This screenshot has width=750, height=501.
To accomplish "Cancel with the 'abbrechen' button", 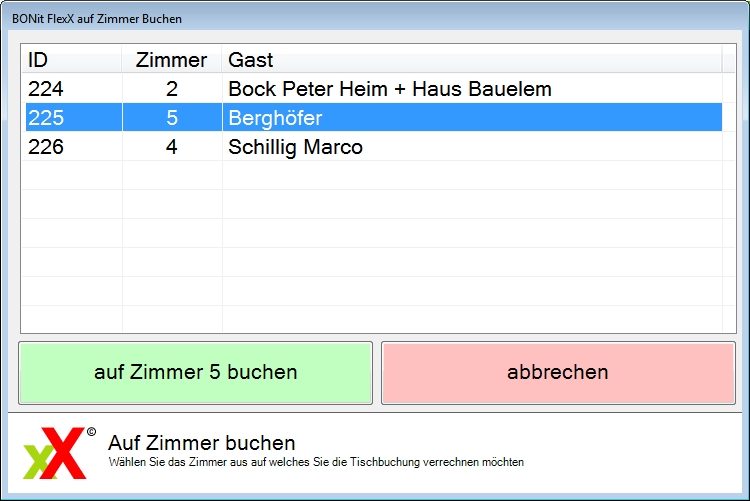I will 558,373.
